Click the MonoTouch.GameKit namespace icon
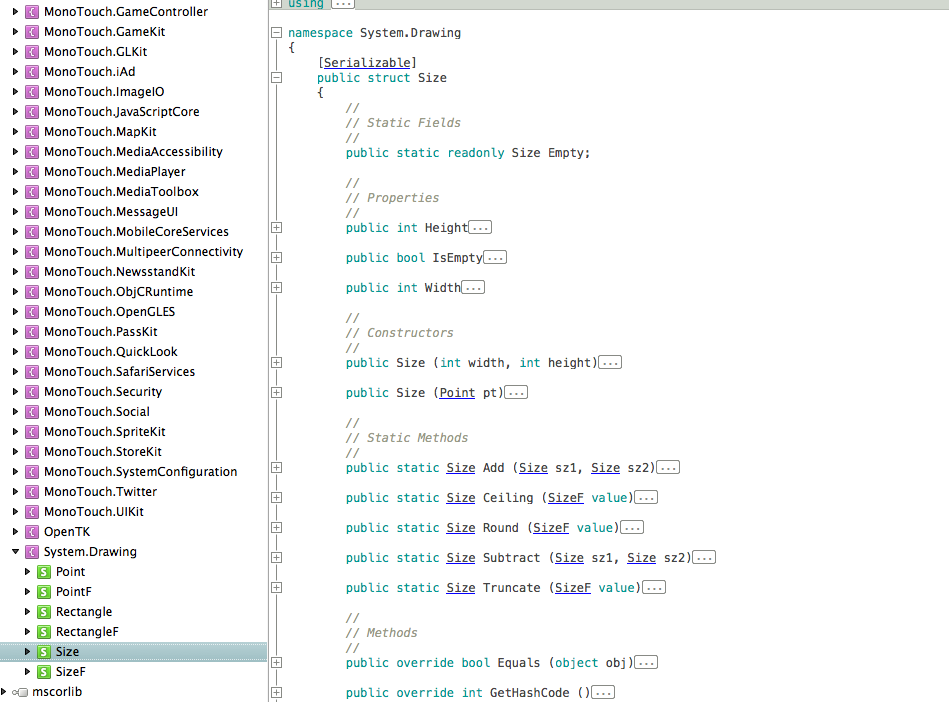The width and height of the screenshot is (949, 702). (32, 31)
